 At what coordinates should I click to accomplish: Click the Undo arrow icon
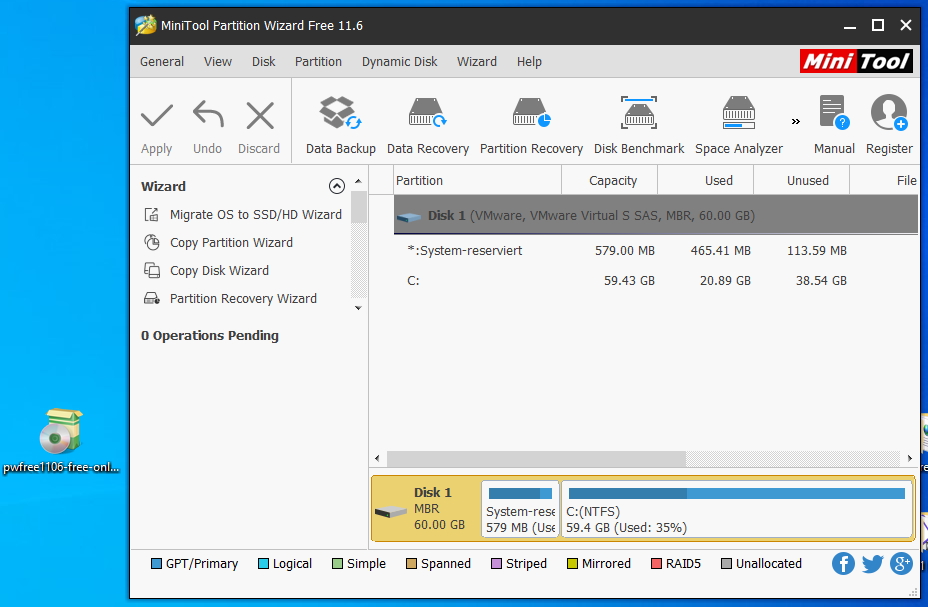[x=208, y=115]
